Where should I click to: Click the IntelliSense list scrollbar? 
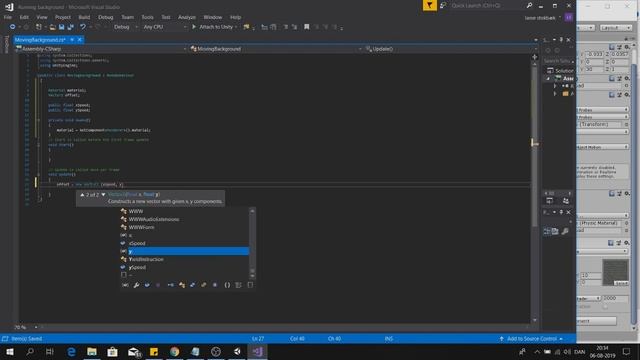(252, 243)
